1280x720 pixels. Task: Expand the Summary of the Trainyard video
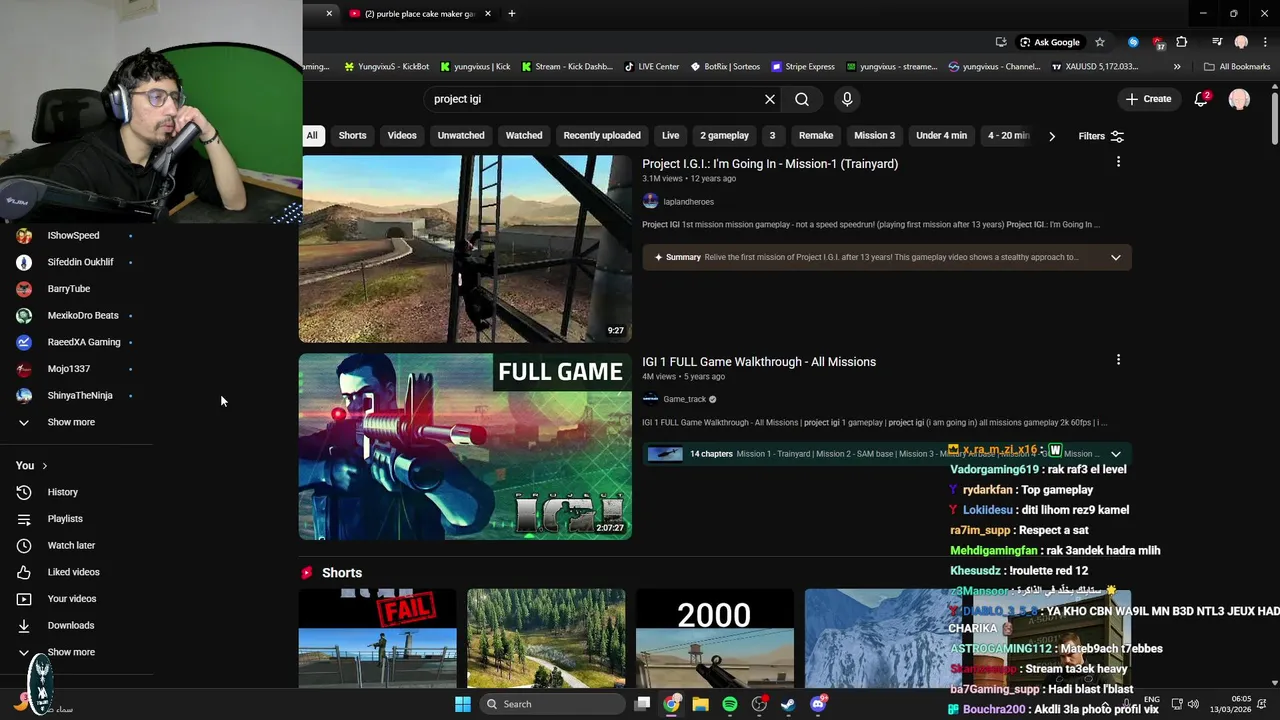[x=1115, y=257]
